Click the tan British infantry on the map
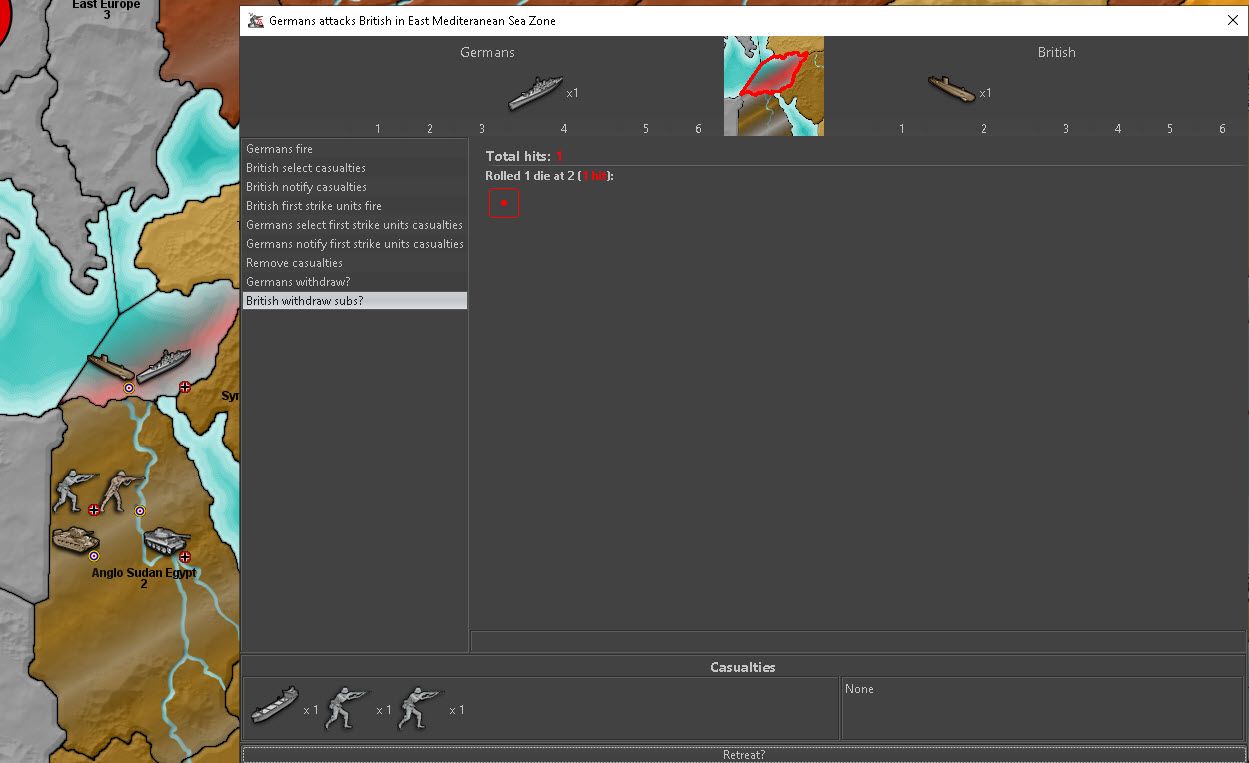 point(121,490)
